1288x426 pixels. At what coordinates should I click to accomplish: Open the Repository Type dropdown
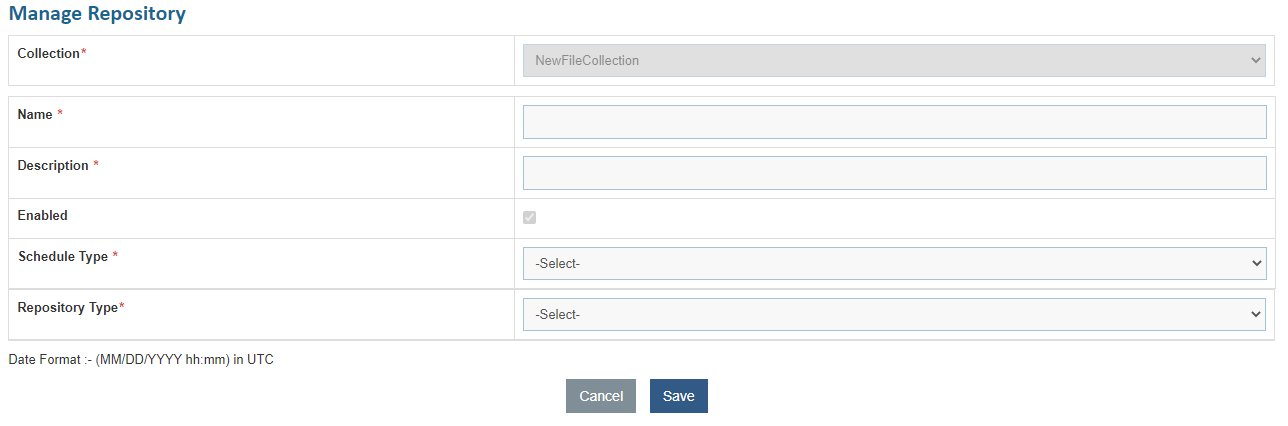[x=894, y=314]
